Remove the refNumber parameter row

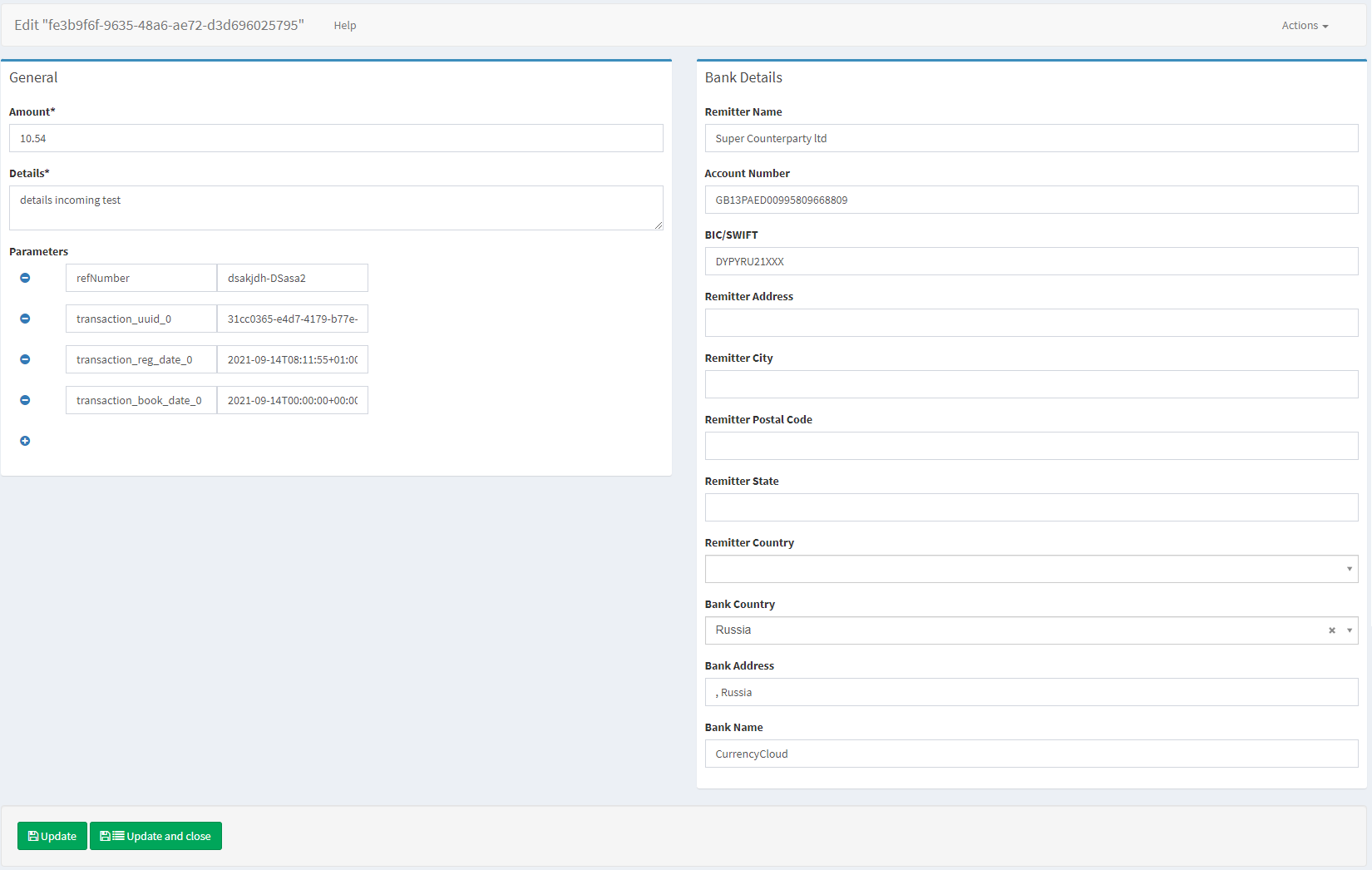[x=25, y=278]
